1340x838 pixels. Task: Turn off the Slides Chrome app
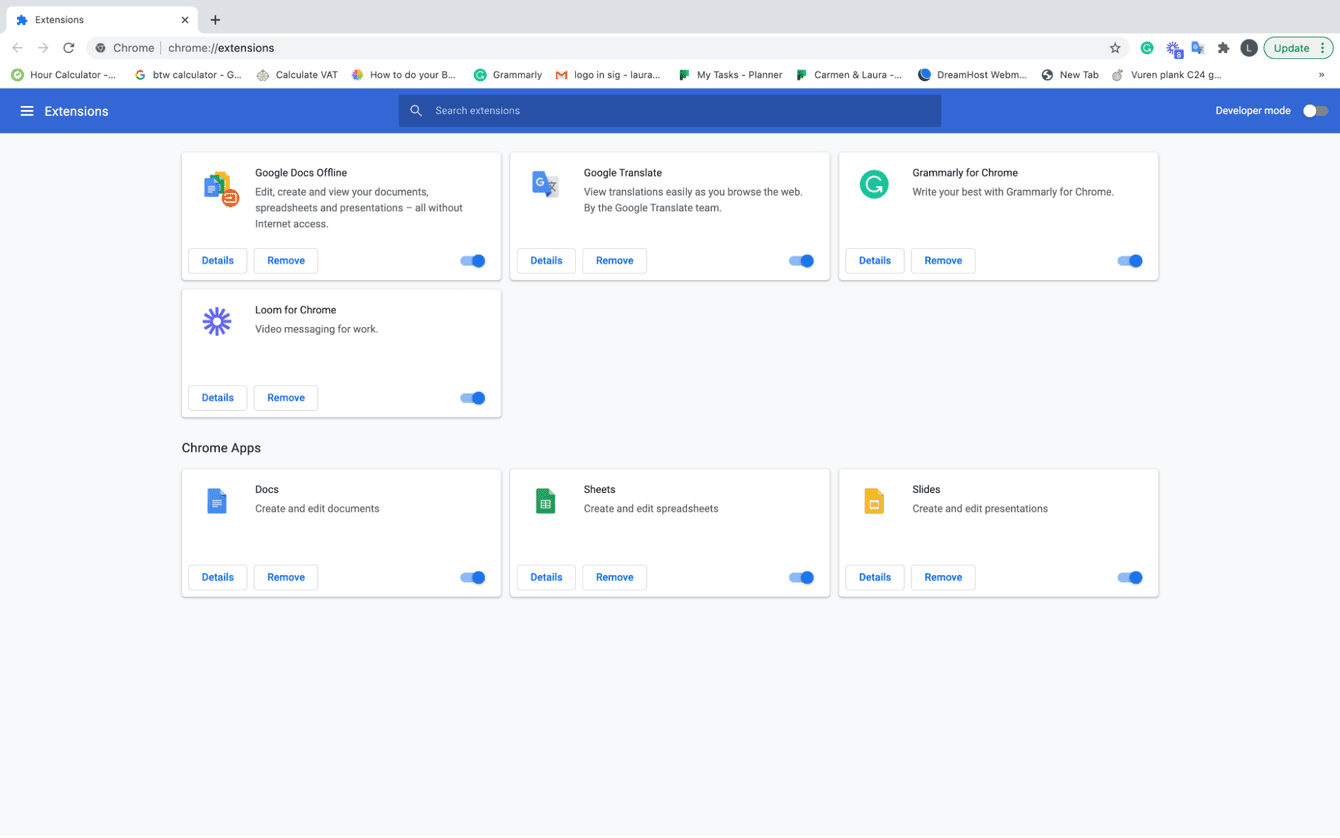click(1130, 578)
